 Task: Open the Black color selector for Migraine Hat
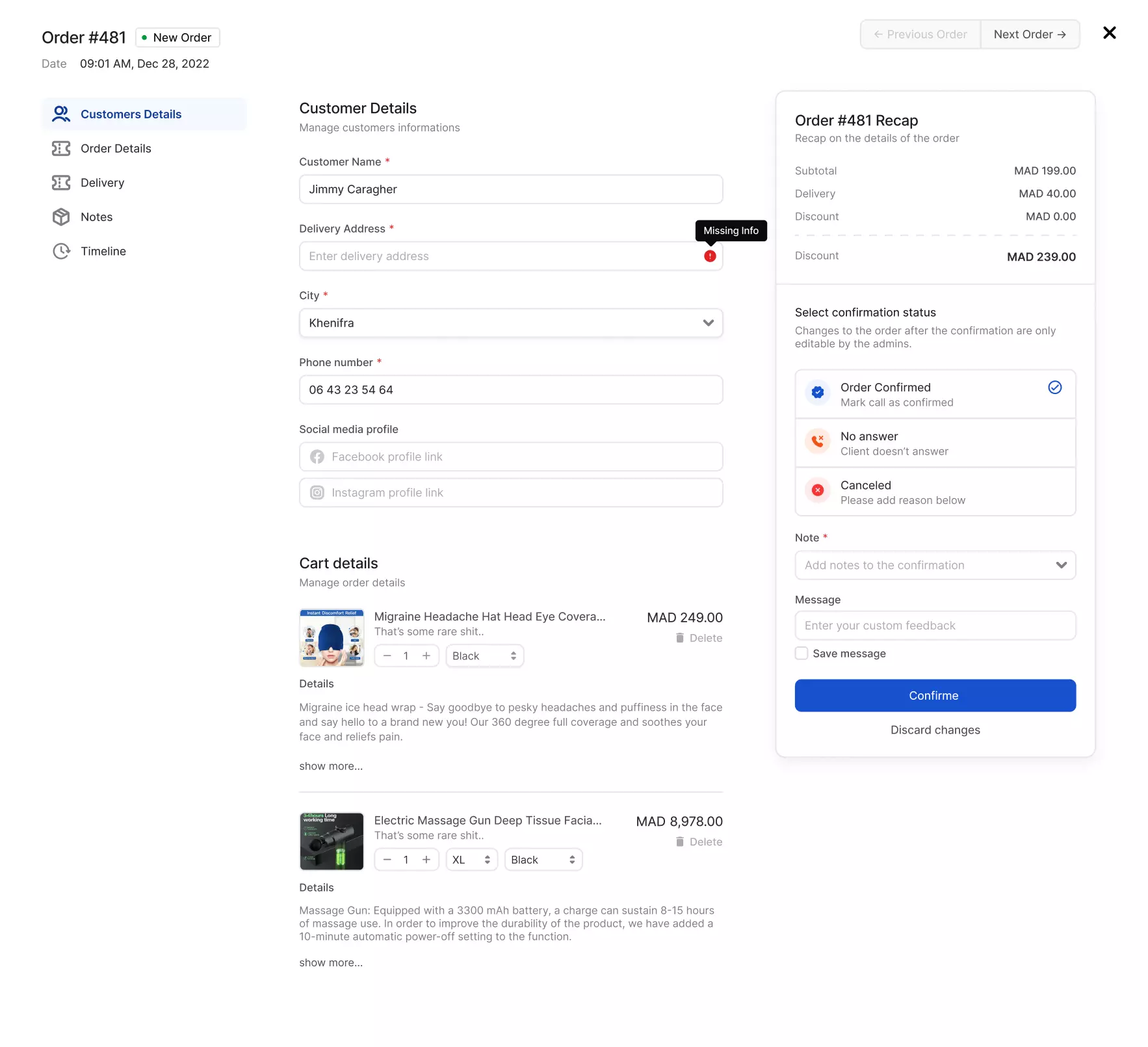pos(484,656)
